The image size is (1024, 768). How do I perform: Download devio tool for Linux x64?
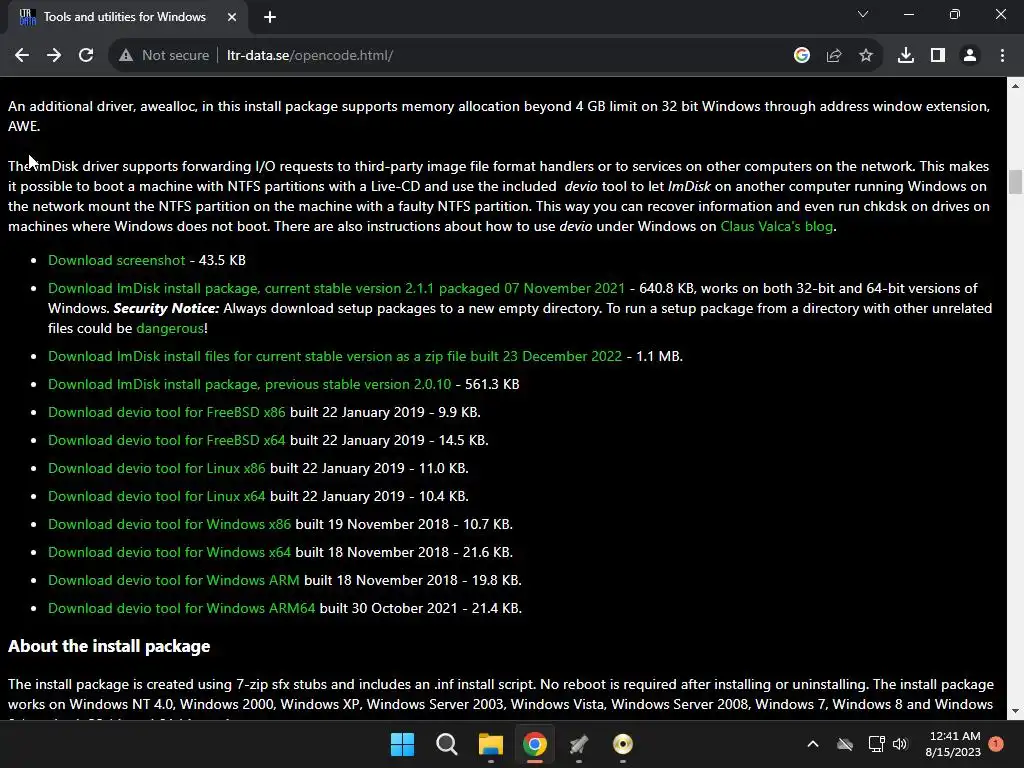tap(157, 497)
